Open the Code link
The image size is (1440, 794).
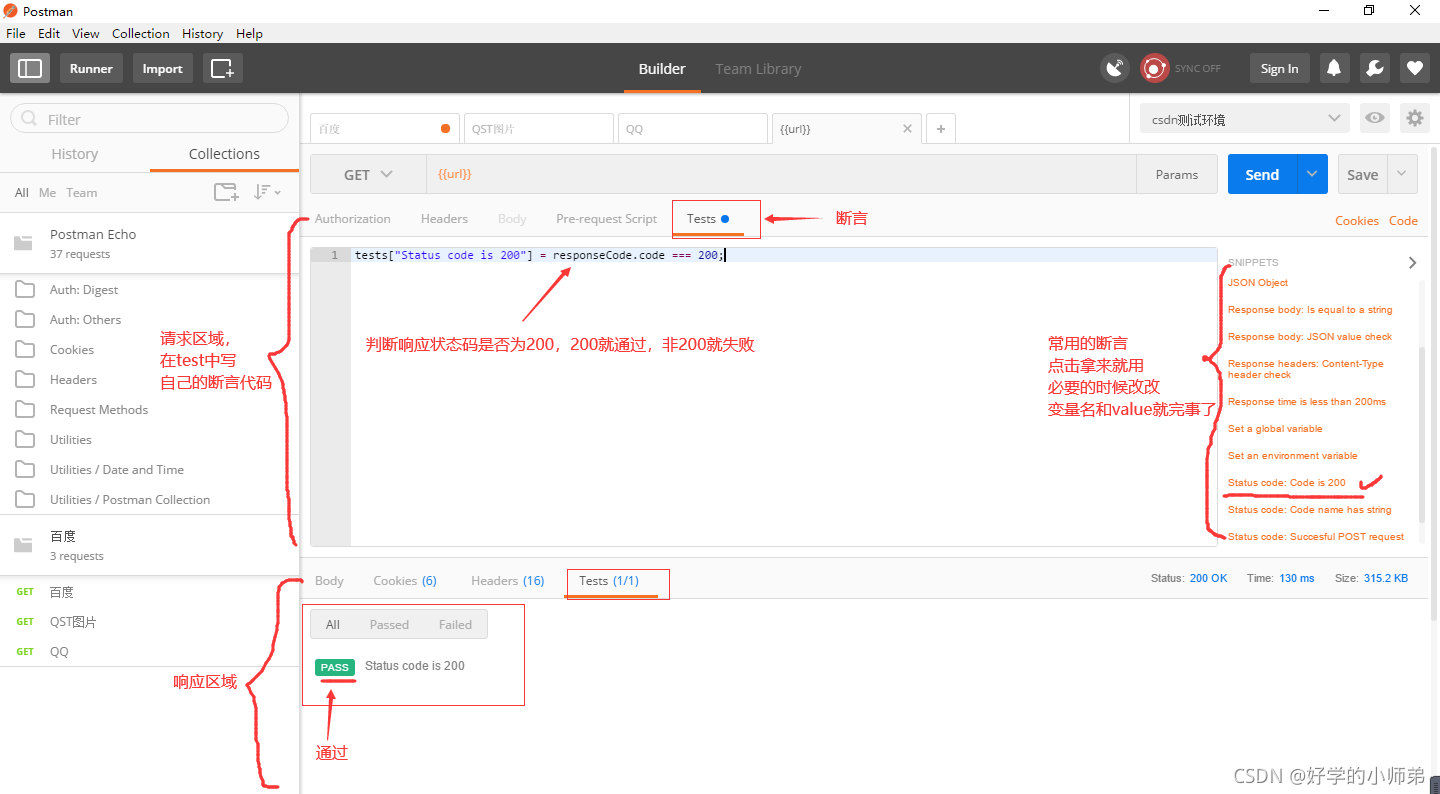coord(1403,220)
